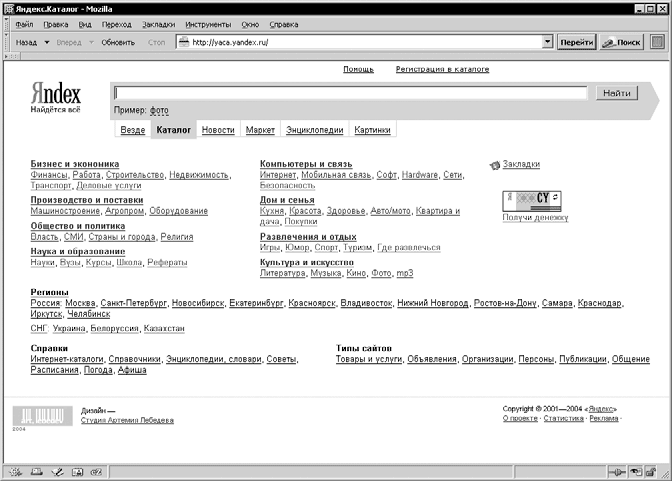The image size is (672, 481).
Task: Click the example query фото link
Action: 159,111
